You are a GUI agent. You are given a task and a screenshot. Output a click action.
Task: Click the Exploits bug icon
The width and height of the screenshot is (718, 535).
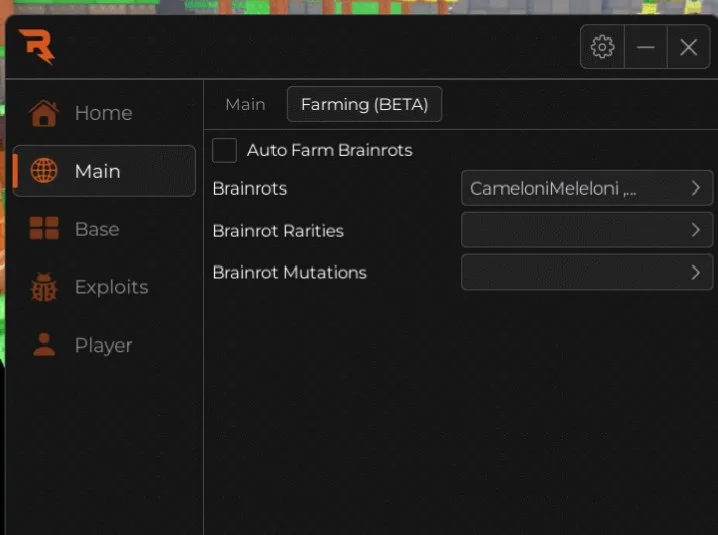[x=44, y=287]
